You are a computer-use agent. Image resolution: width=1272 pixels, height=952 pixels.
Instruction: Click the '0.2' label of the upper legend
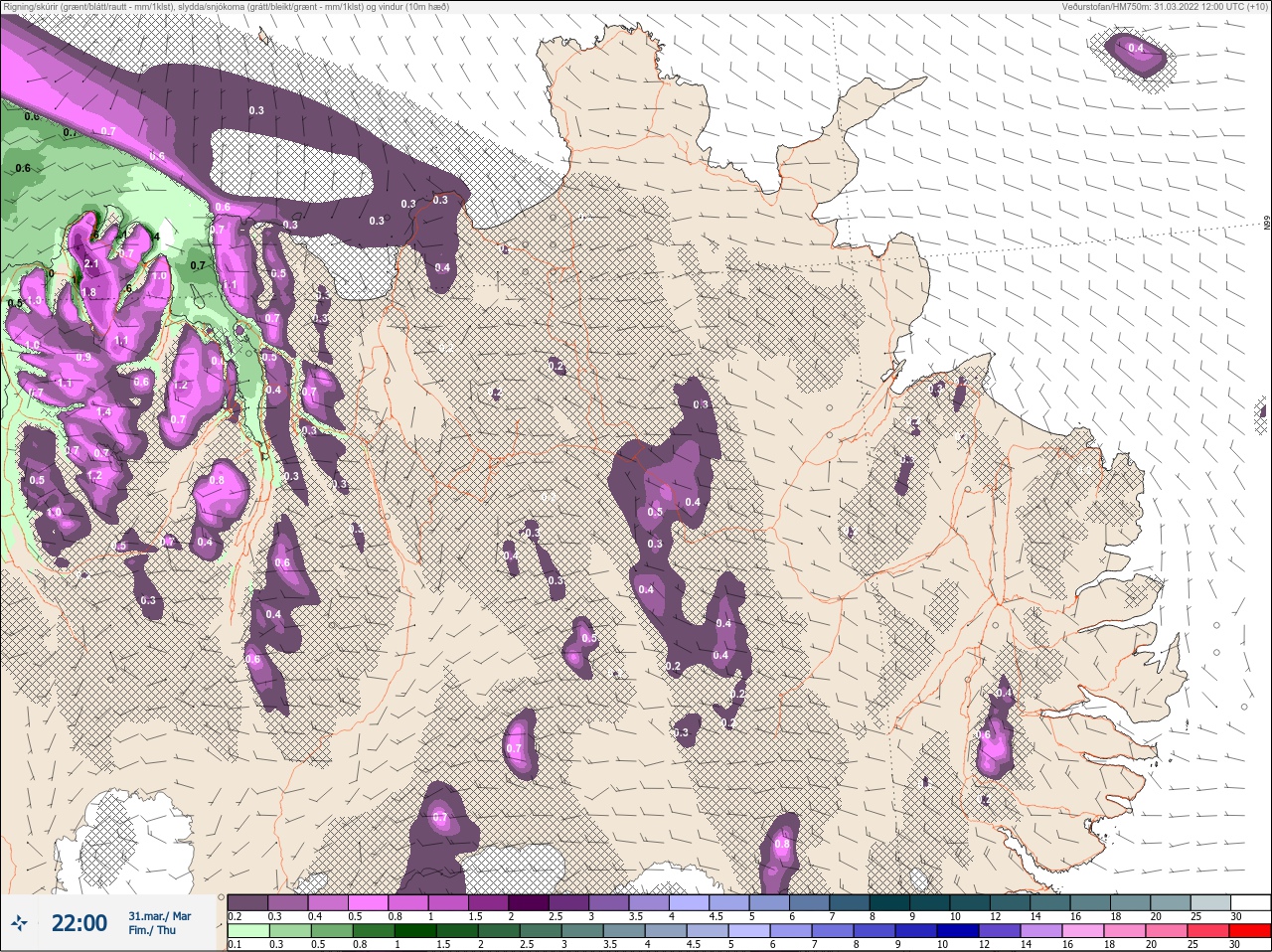[x=235, y=916]
